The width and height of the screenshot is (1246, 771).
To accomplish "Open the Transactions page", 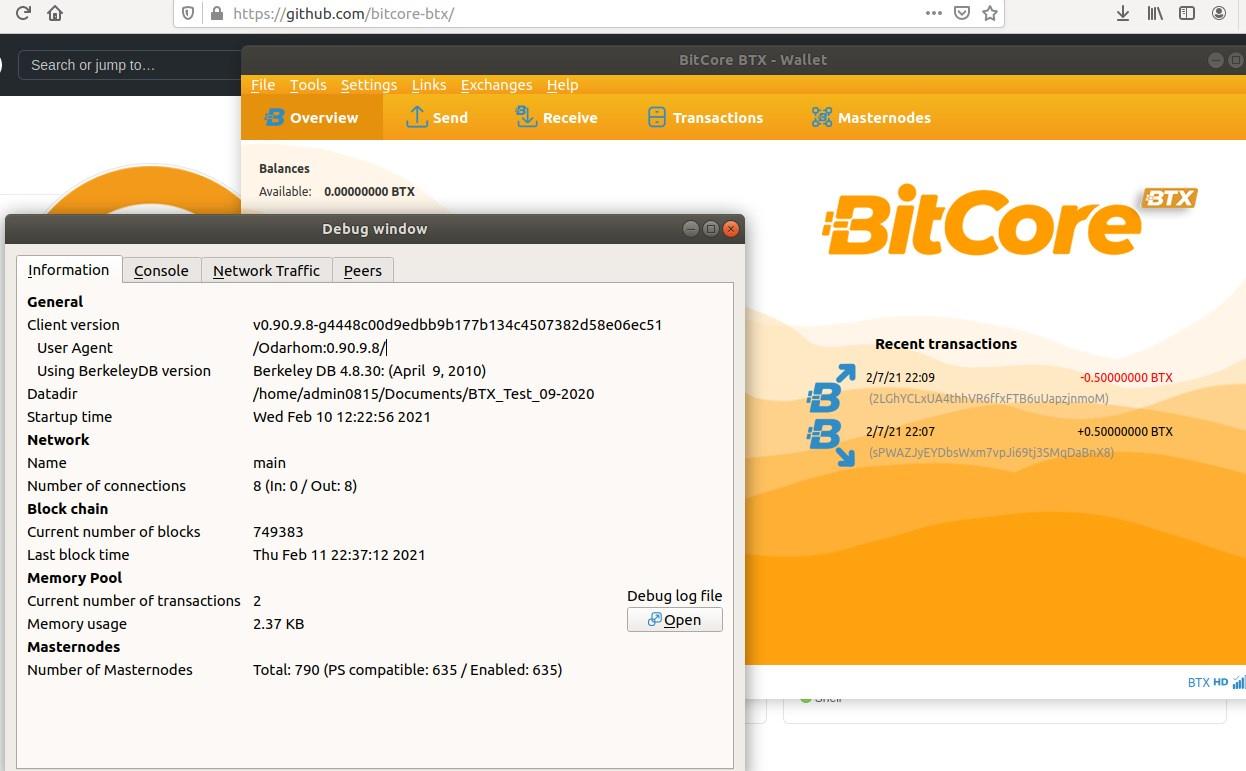I will click(705, 118).
